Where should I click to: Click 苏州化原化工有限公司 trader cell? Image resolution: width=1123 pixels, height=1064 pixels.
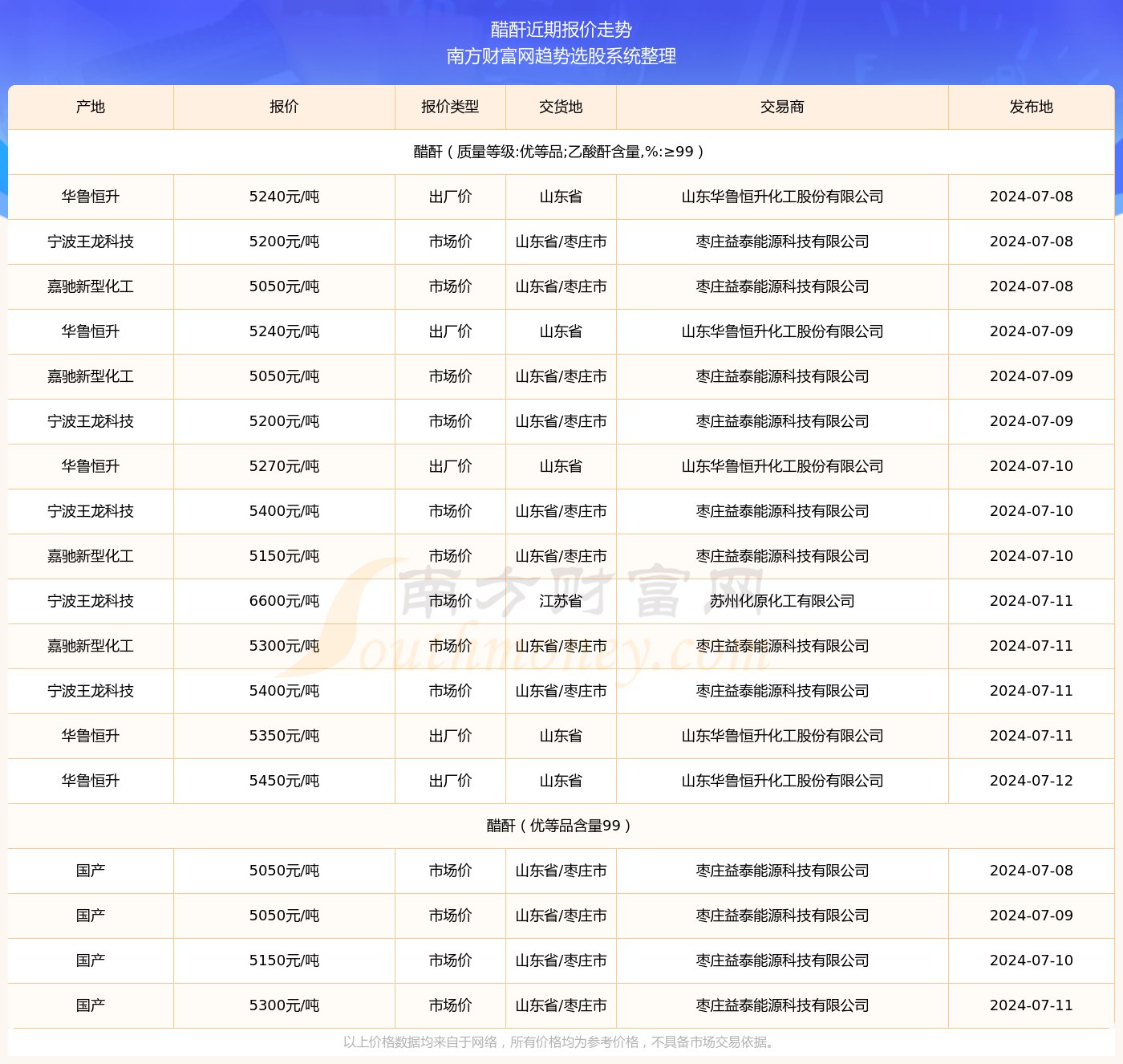782,601
